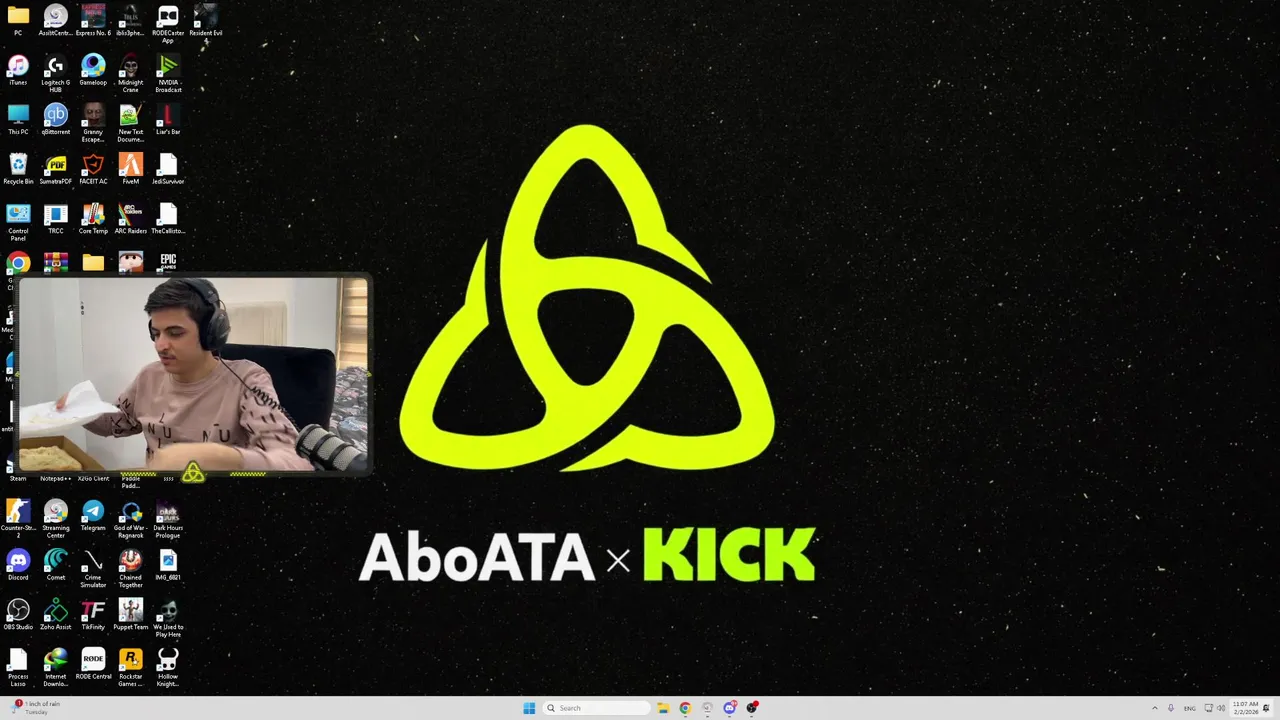Select the FACEIT AC shortcut
The height and width of the screenshot is (720, 1280).
tap(93, 169)
